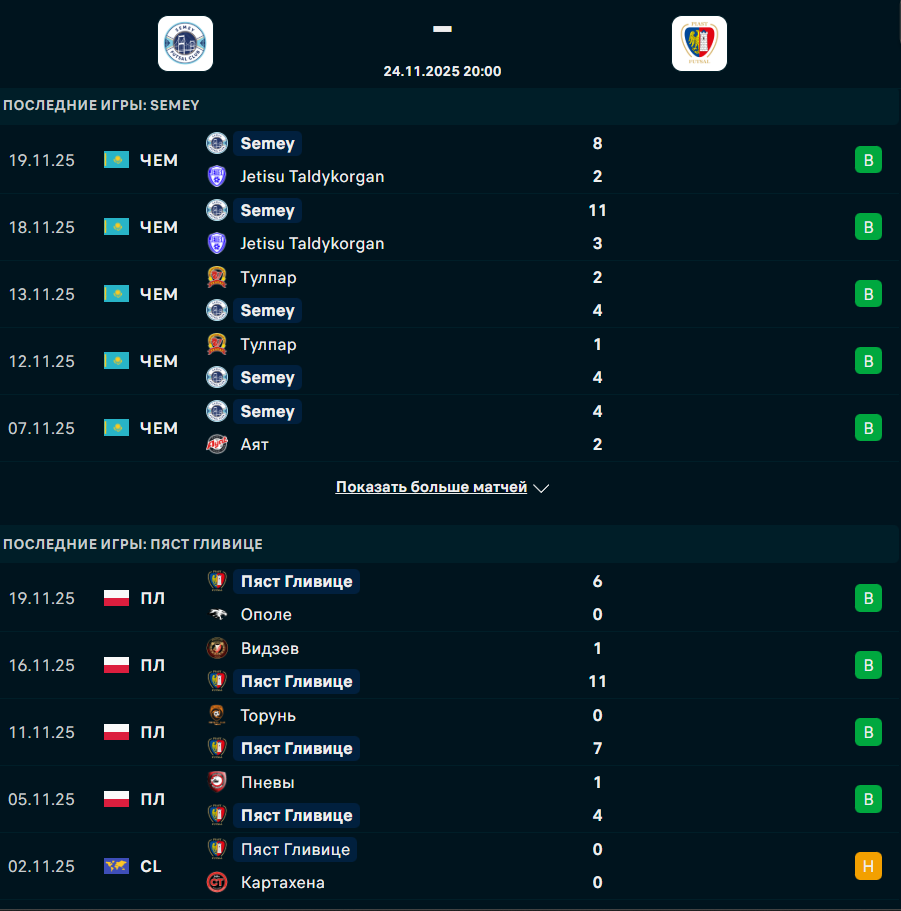Open Пяст Гливице team in 16.11.25 match
This screenshot has width=901, height=911.
click(296, 681)
